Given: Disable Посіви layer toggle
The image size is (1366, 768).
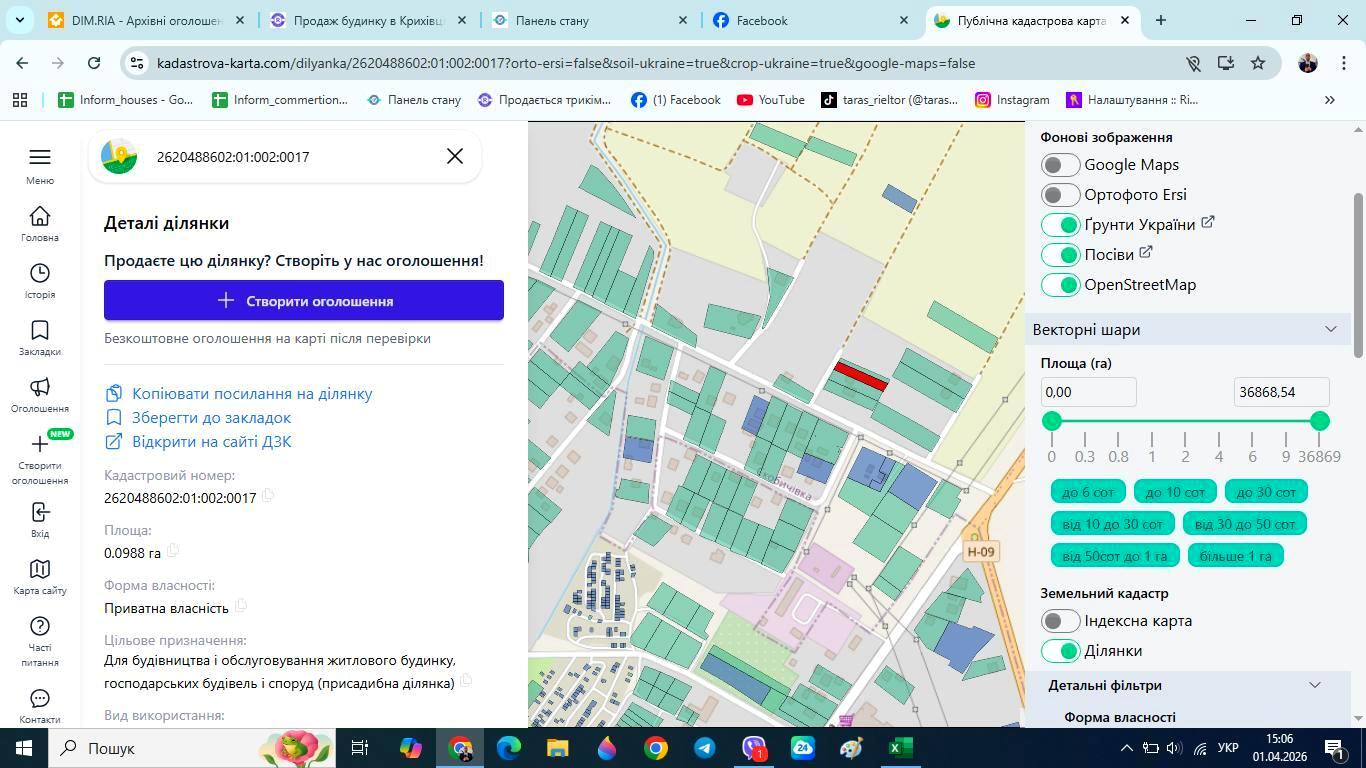Looking at the screenshot, I should [x=1060, y=255].
